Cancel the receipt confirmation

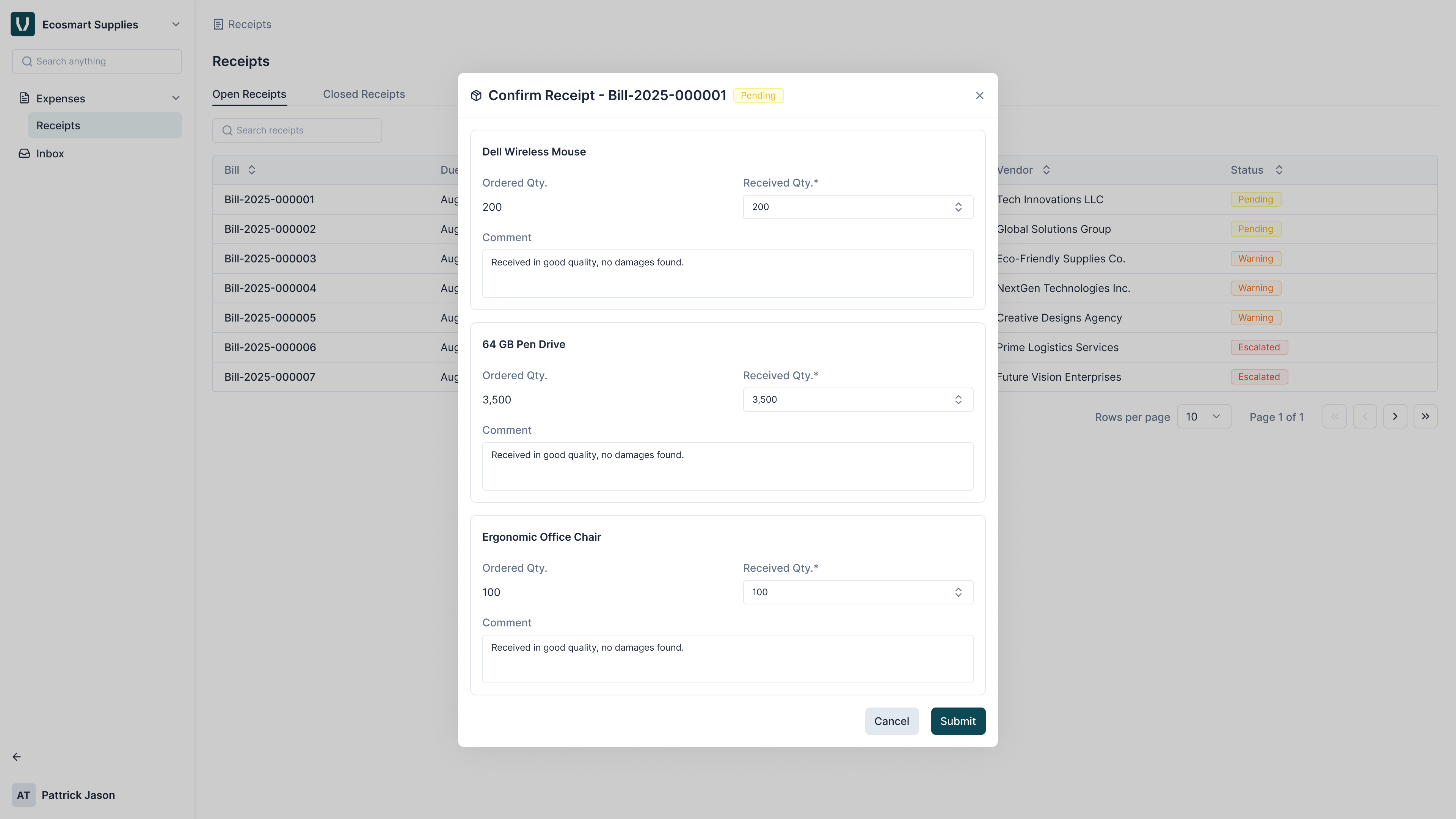(x=891, y=721)
